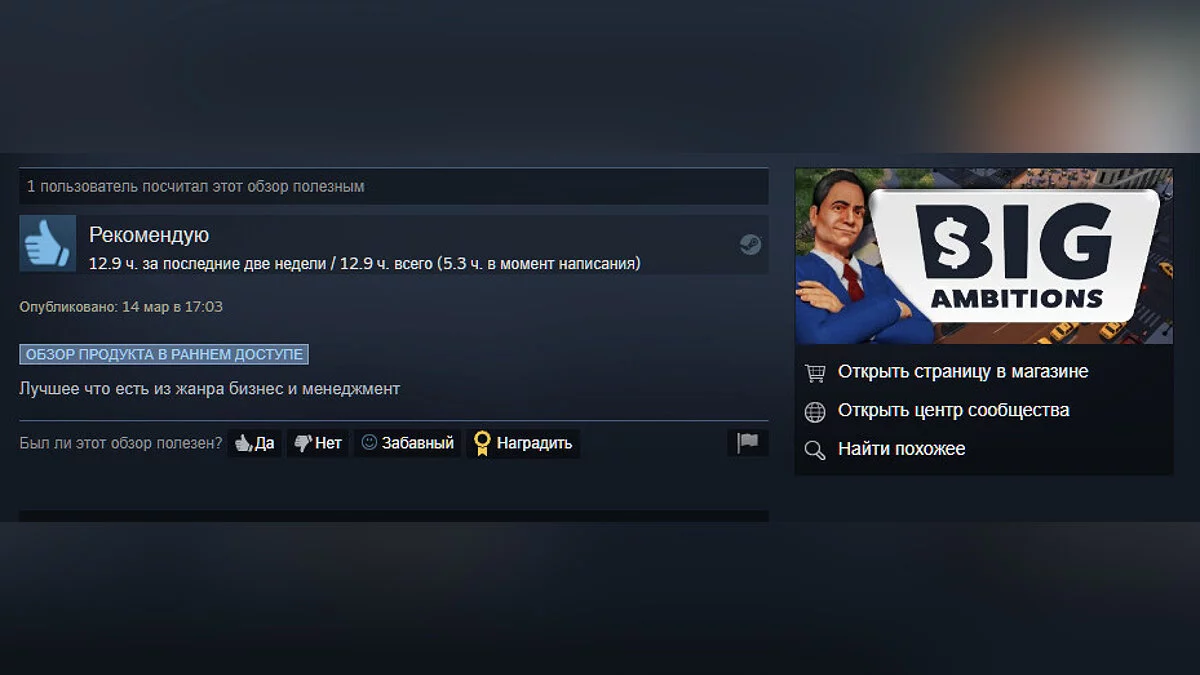1200x675 pixels.
Task: Rate the review as Забавный
Action: click(407, 443)
